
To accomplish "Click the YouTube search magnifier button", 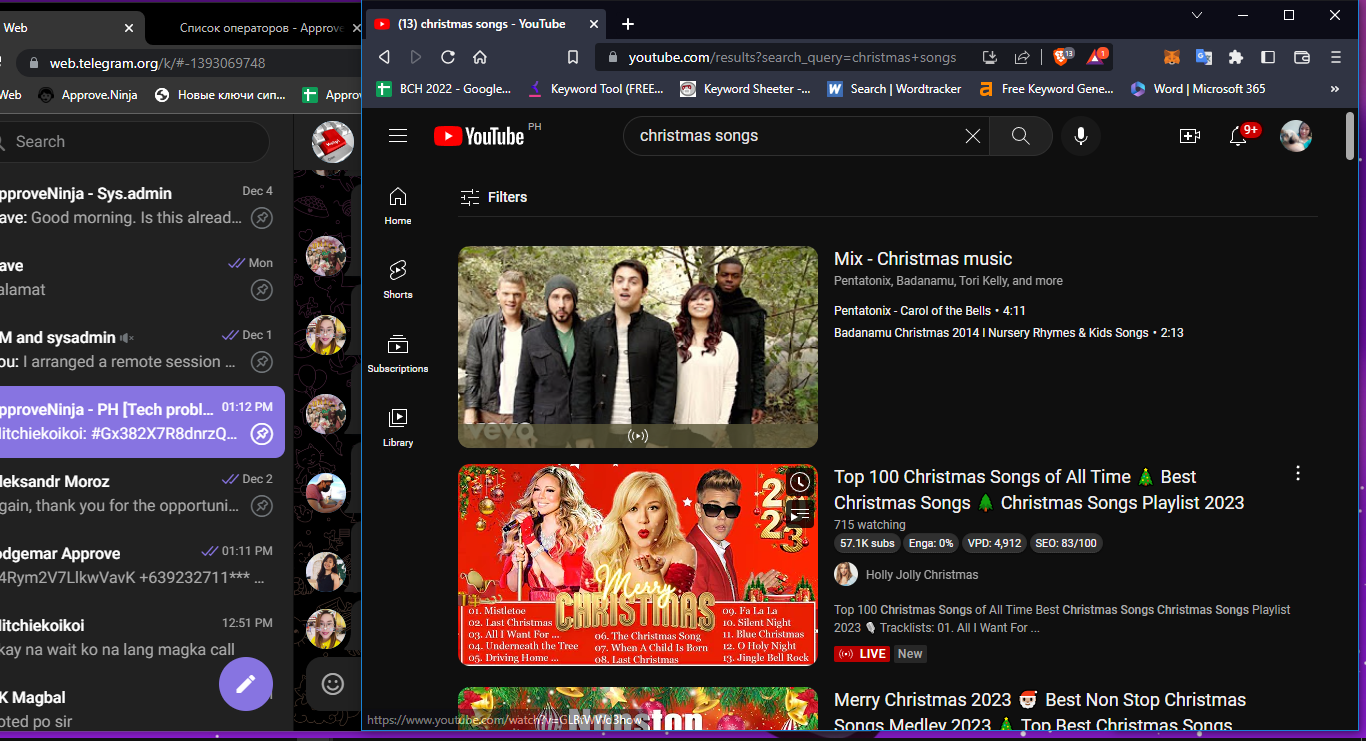I will point(1020,136).
